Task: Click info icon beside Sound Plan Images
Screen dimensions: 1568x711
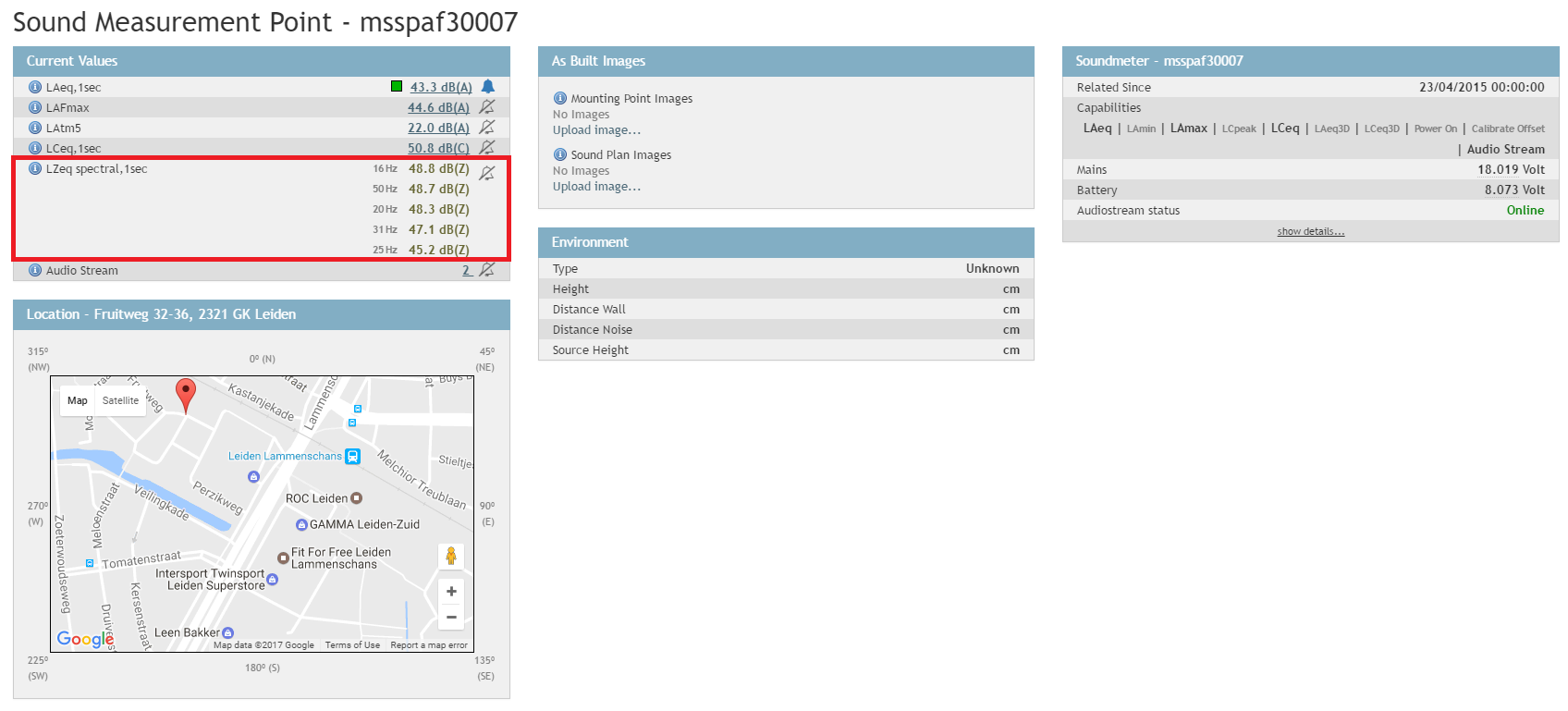Action: pyautogui.click(x=560, y=154)
